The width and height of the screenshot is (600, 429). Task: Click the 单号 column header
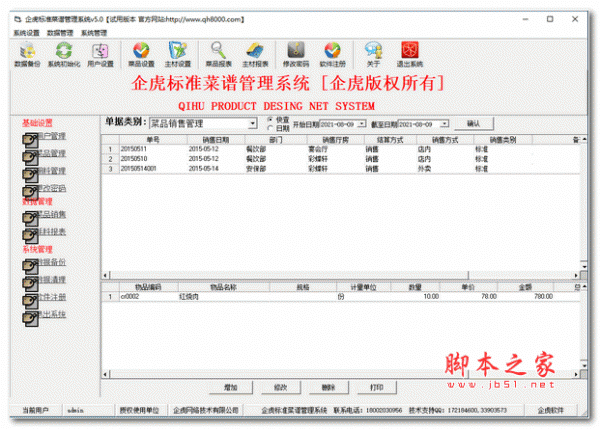[153, 140]
